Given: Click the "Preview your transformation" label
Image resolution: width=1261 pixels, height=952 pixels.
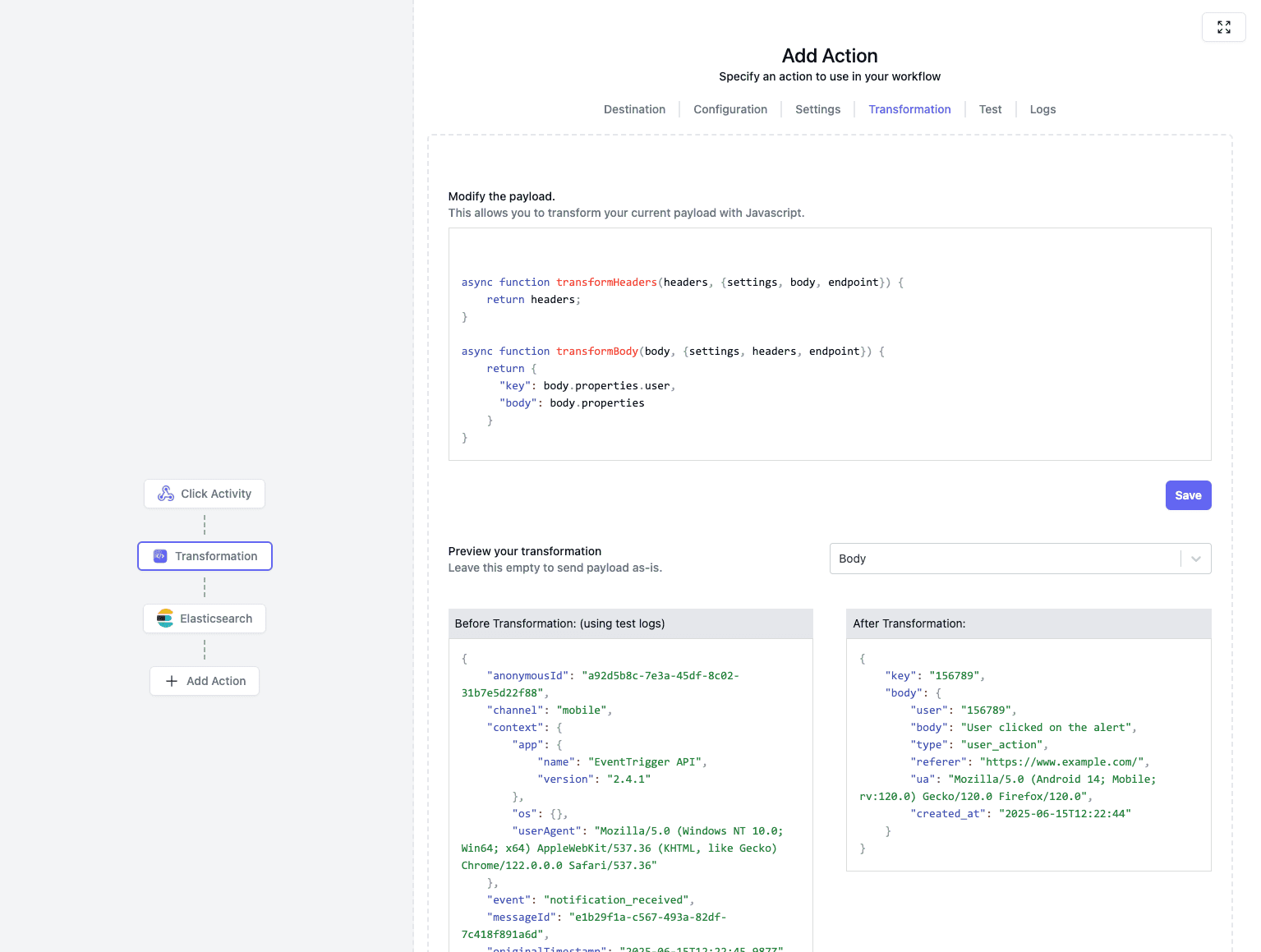Looking at the screenshot, I should (x=524, y=551).
